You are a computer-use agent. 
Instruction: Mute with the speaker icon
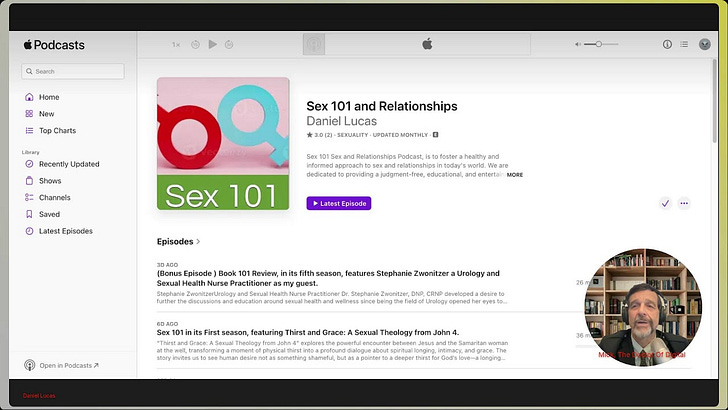tap(578, 45)
